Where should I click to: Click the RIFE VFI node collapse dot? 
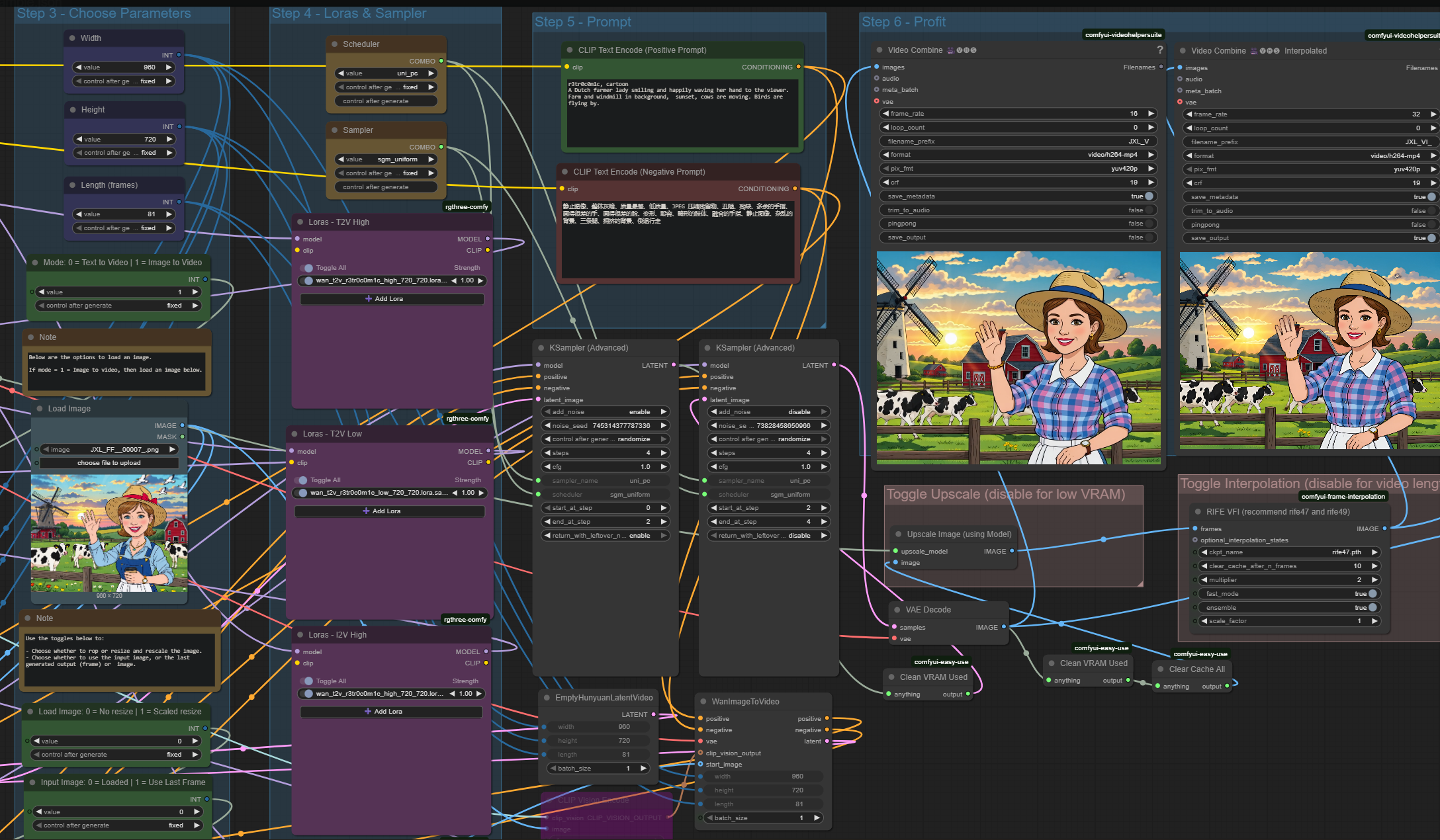1198,512
